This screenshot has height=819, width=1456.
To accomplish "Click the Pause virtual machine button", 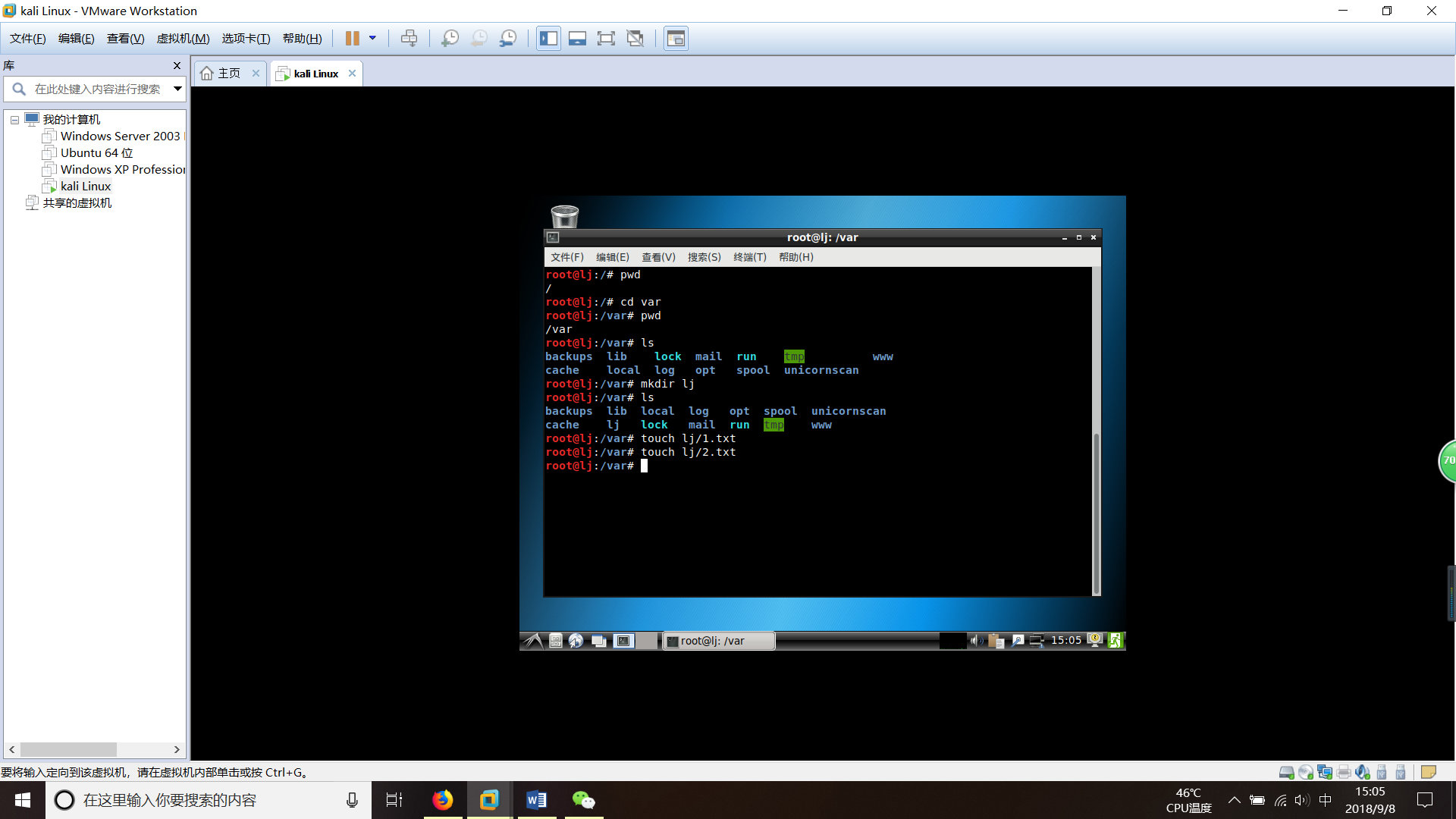I will click(352, 39).
